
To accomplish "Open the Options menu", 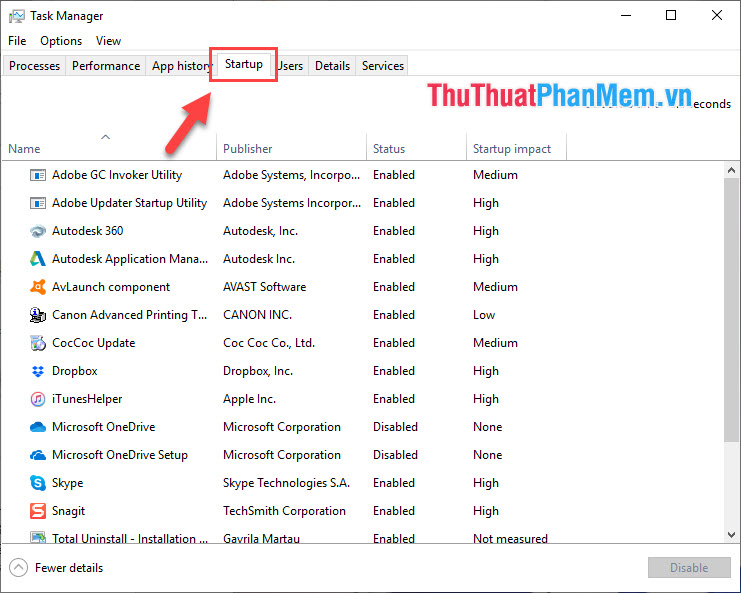I will click(x=61, y=41).
